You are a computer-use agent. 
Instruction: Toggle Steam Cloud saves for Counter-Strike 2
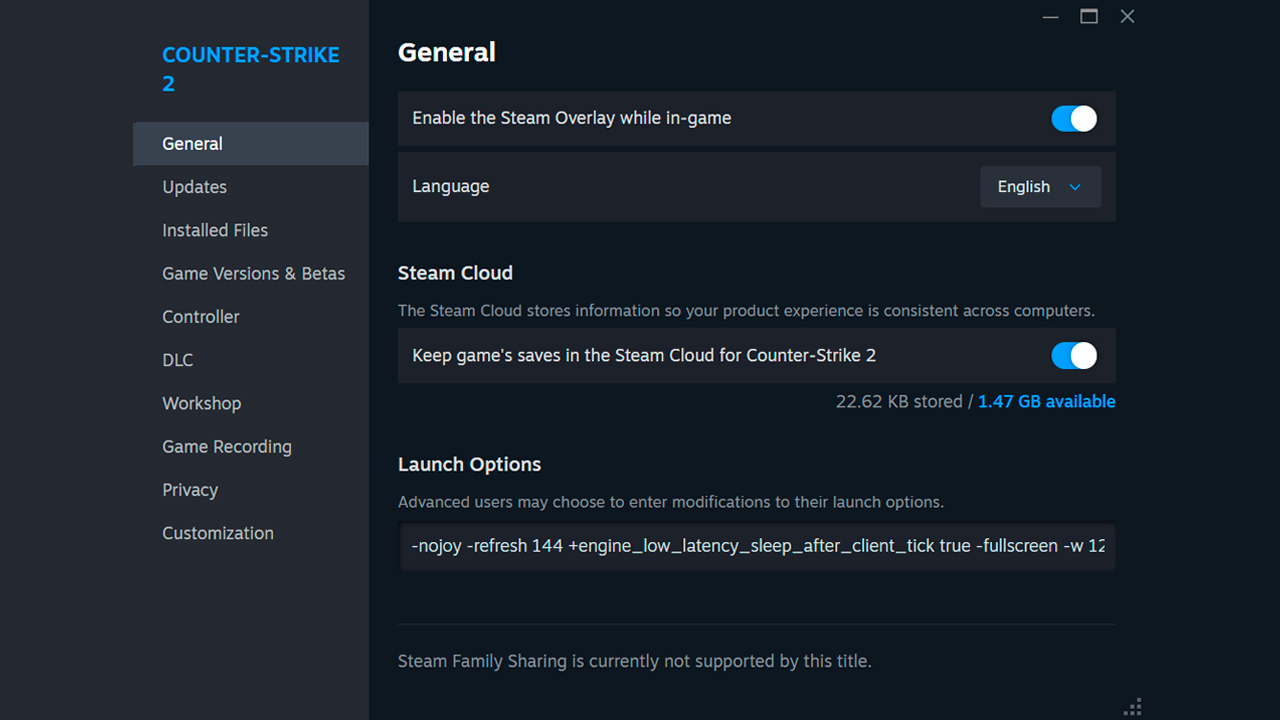coord(1074,355)
